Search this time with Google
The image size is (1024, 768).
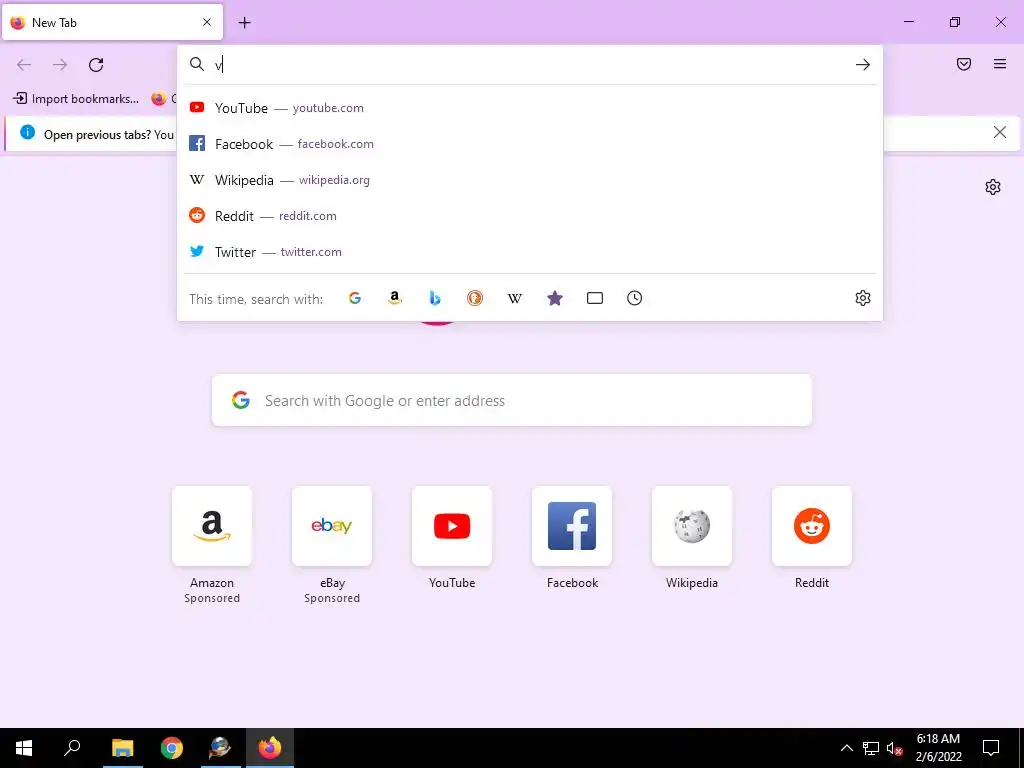pos(355,298)
